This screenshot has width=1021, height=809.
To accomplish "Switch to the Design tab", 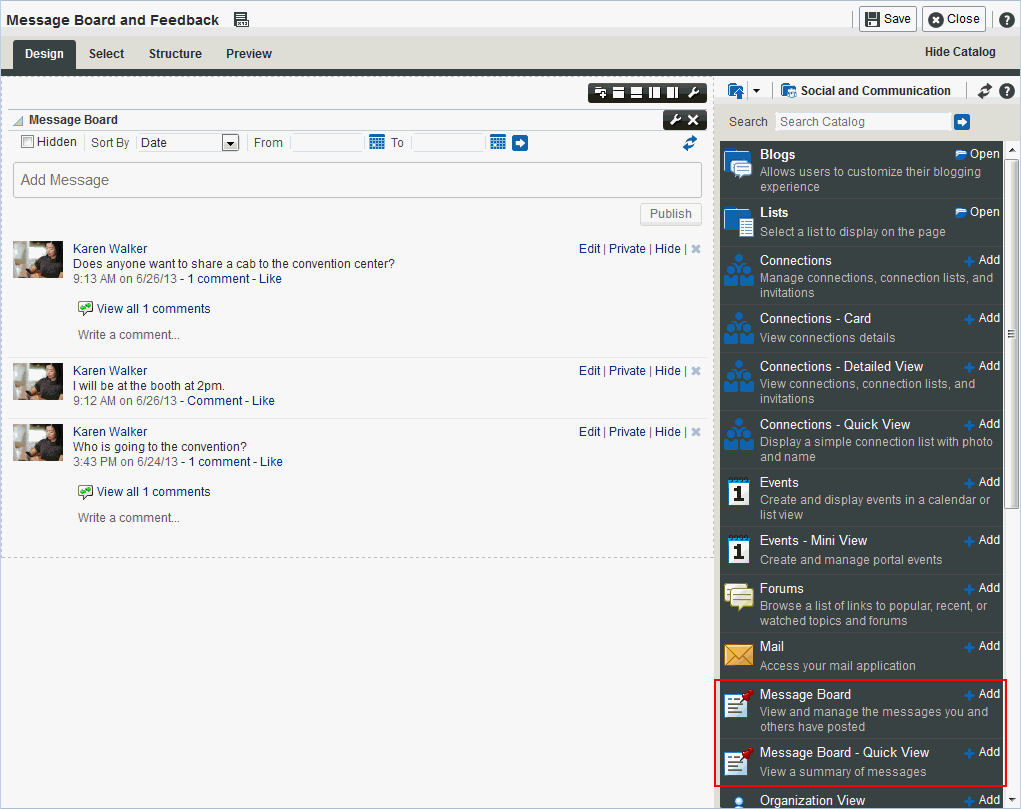I will 44,54.
